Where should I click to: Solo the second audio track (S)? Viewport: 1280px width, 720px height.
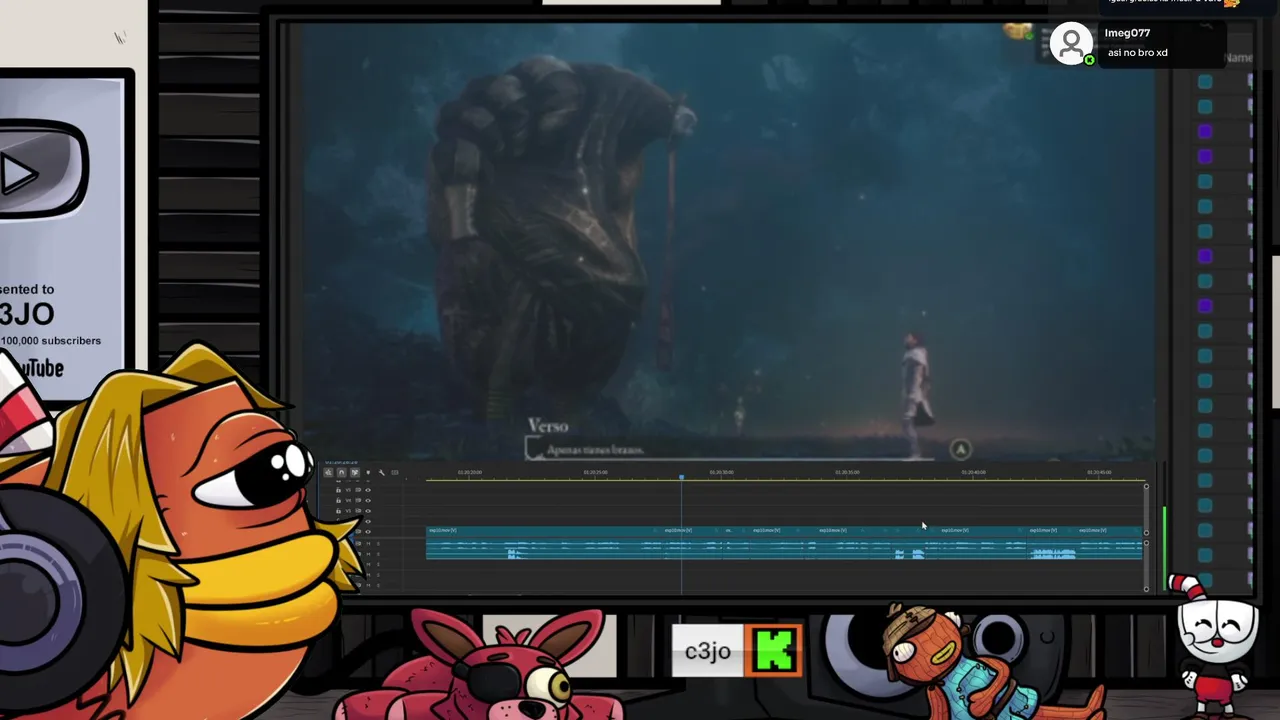click(378, 554)
